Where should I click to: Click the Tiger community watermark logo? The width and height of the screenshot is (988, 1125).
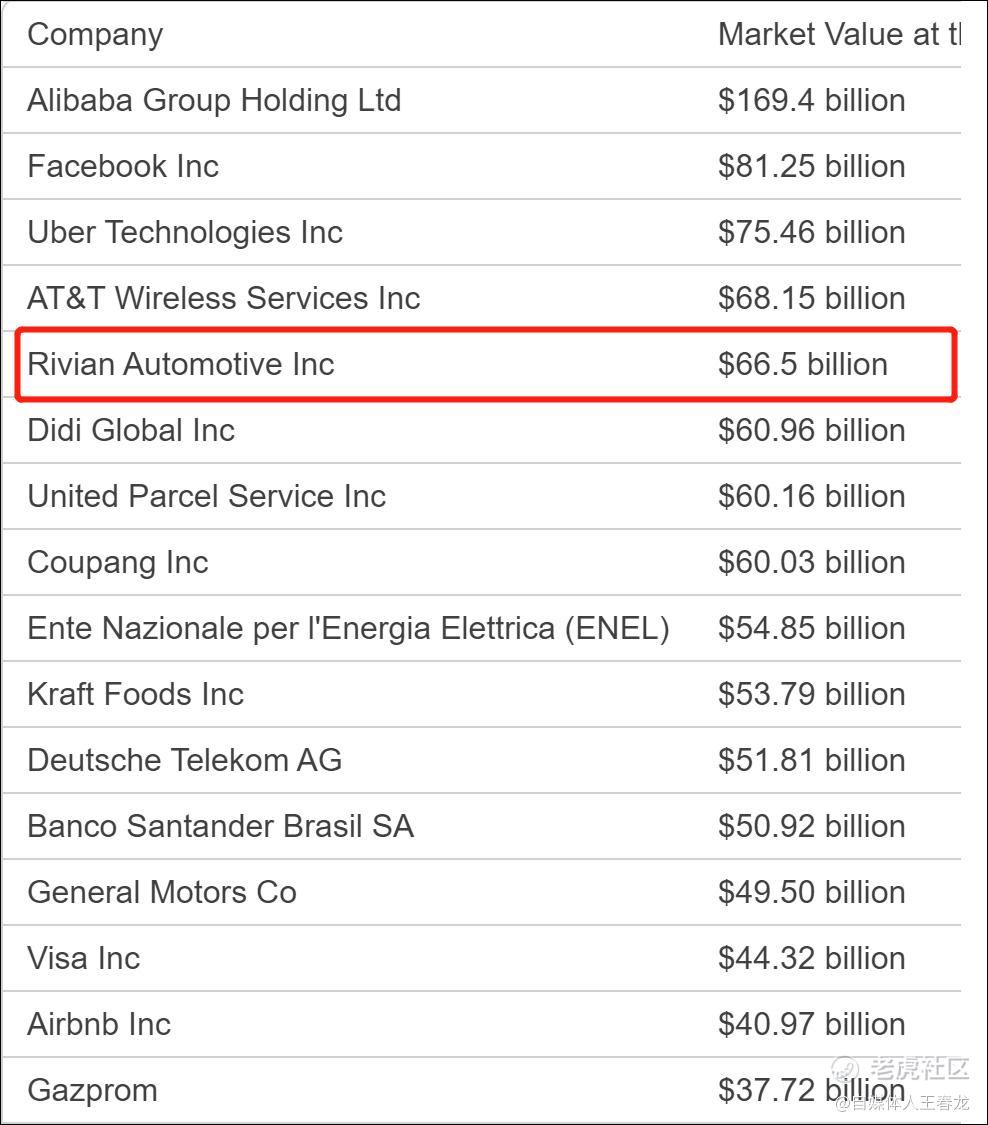(x=900, y=1069)
